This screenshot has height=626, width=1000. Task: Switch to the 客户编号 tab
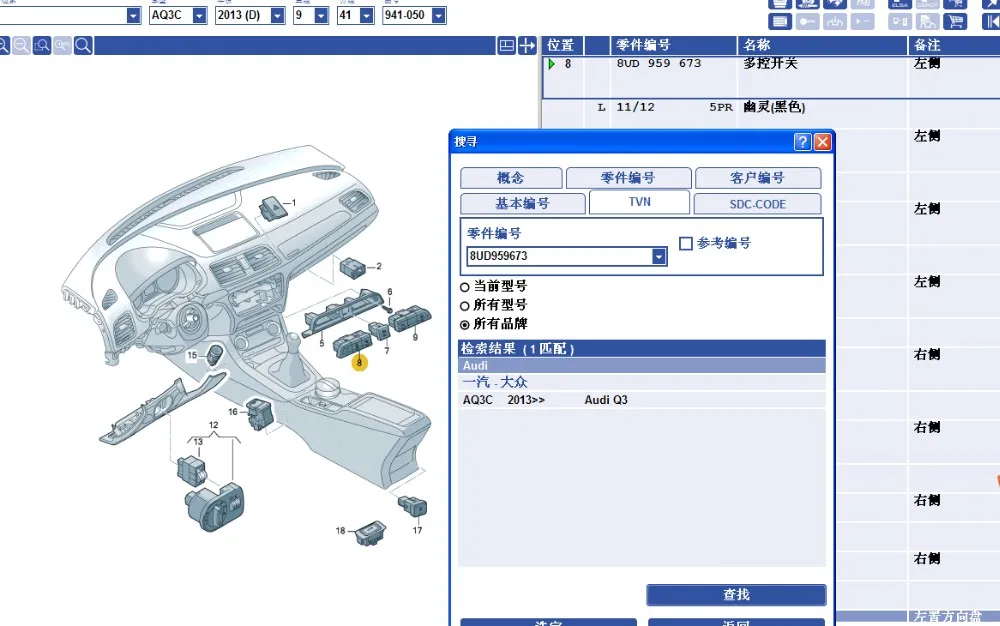point(758,178)
